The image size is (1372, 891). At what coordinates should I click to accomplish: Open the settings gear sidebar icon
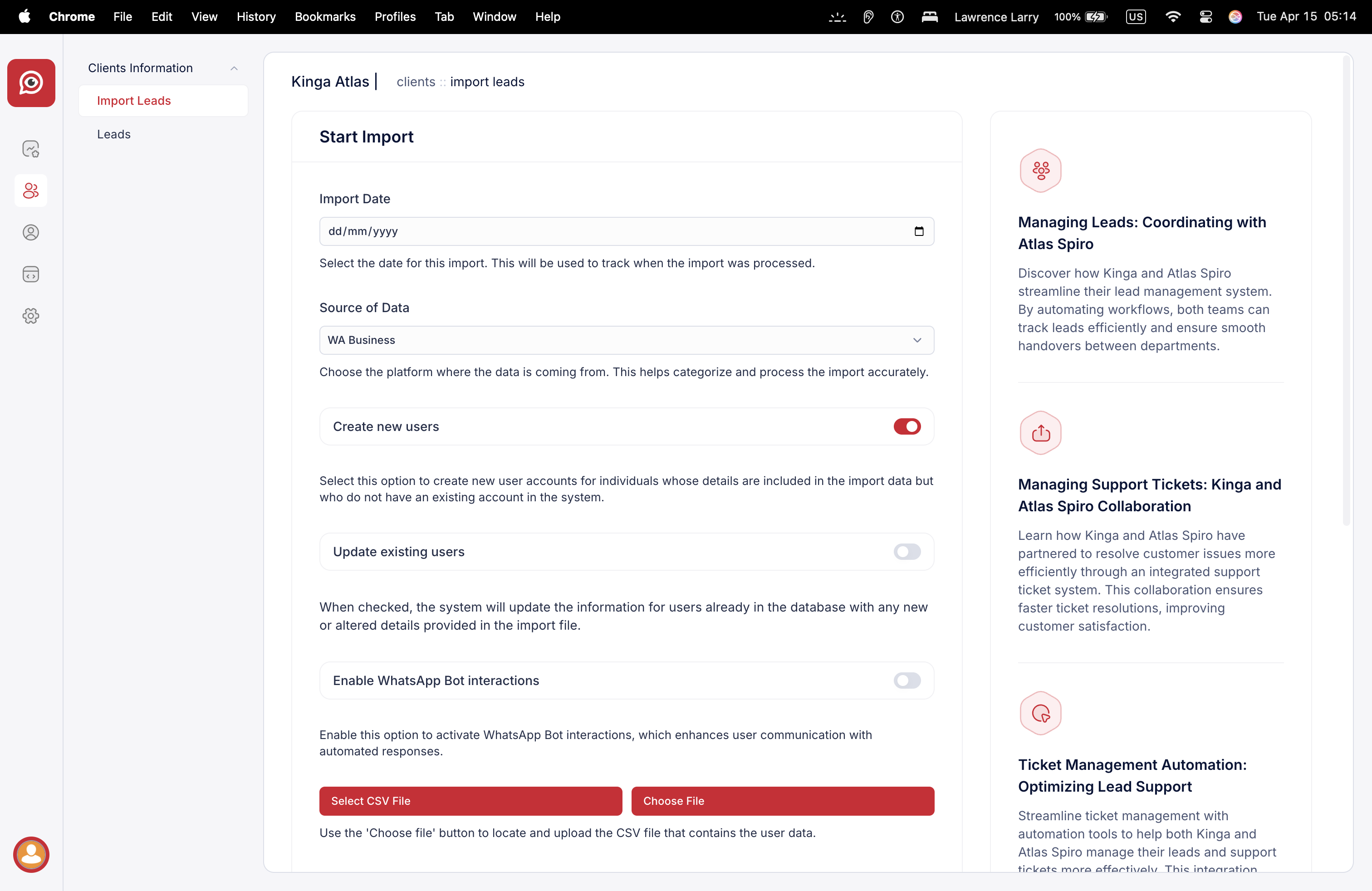click(x=31, y=316)
